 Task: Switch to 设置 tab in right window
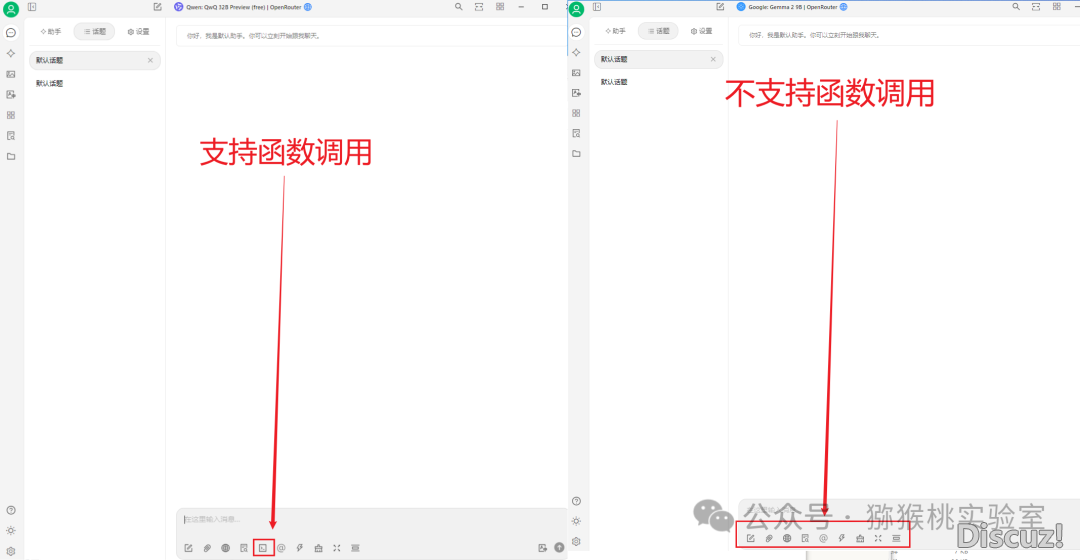[x=702, y=31]
